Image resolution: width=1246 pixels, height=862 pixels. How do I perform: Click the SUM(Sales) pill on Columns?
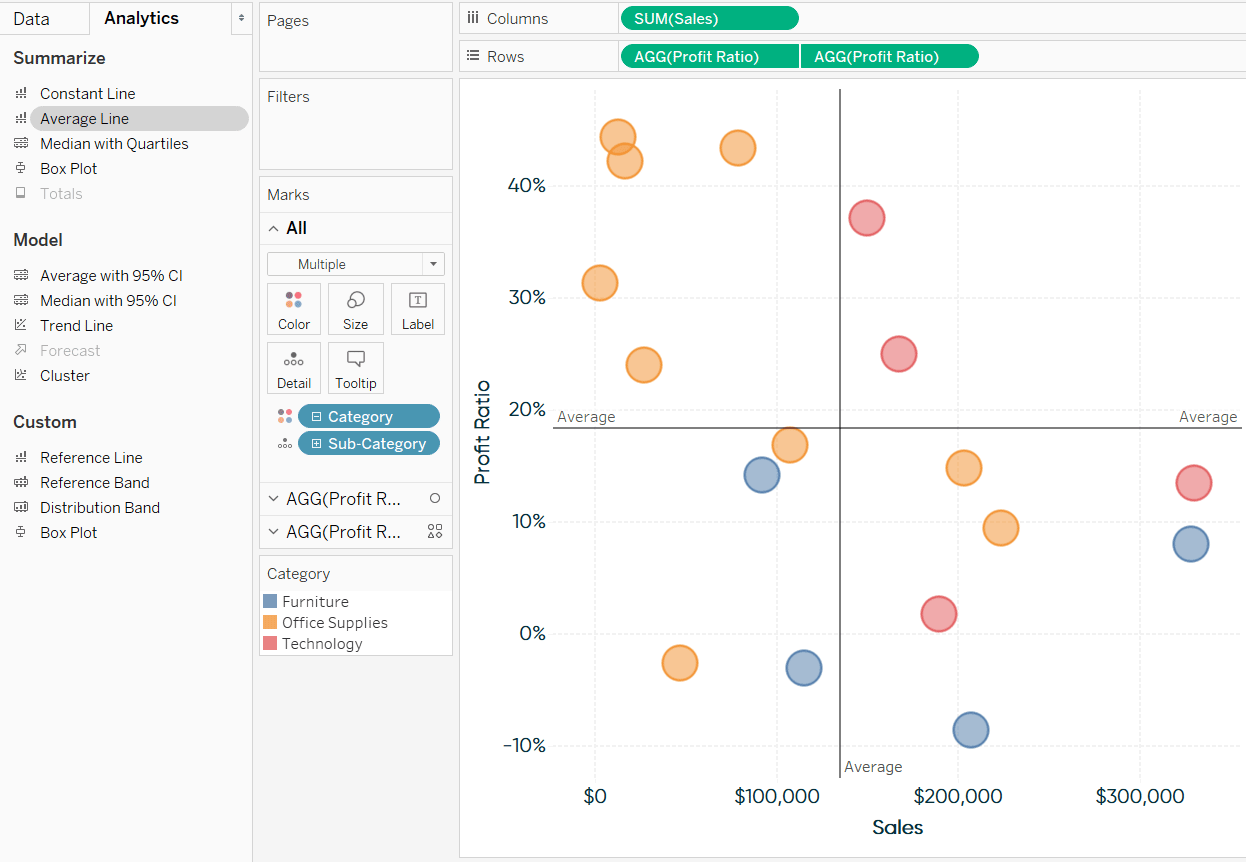(709, 17)
